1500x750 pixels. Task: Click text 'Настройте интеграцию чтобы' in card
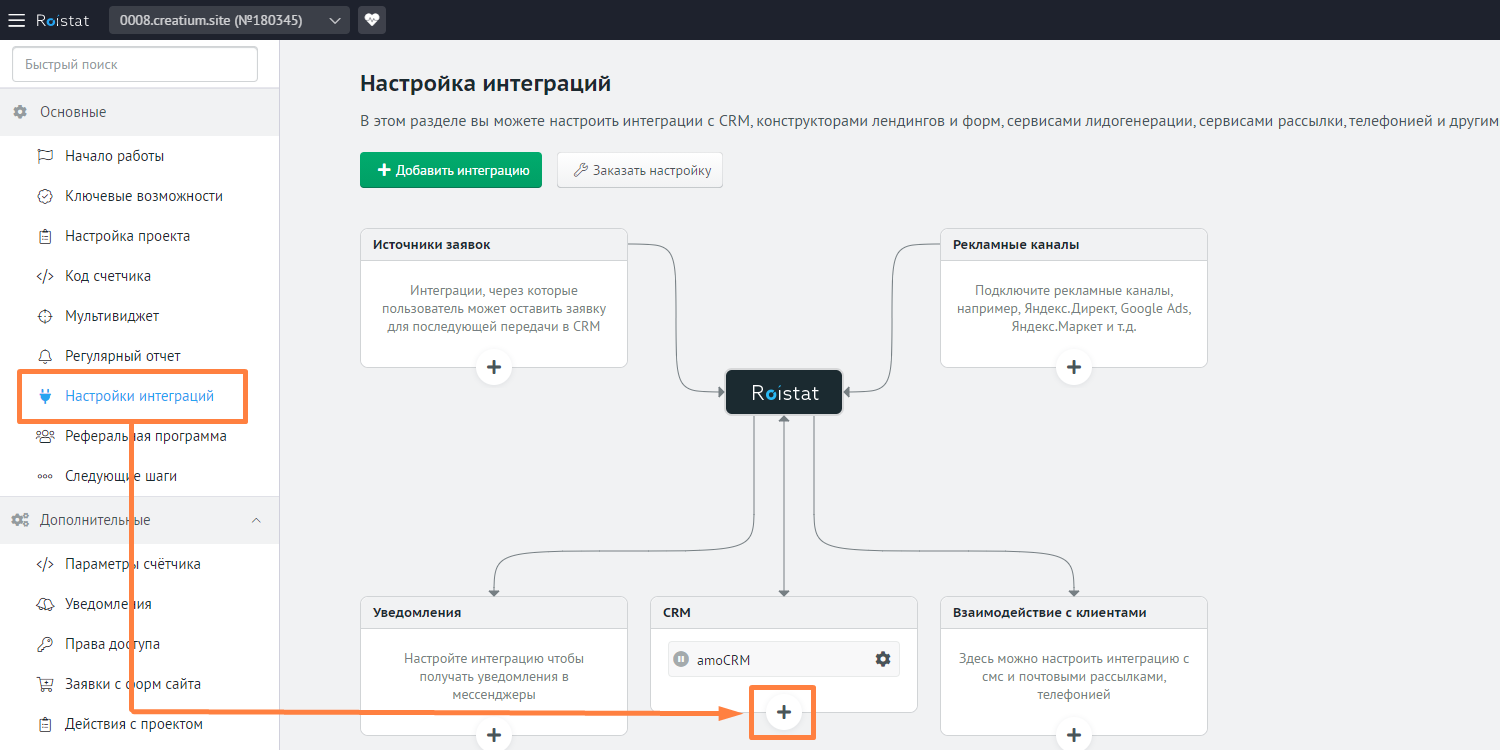(x=494, y=658)
